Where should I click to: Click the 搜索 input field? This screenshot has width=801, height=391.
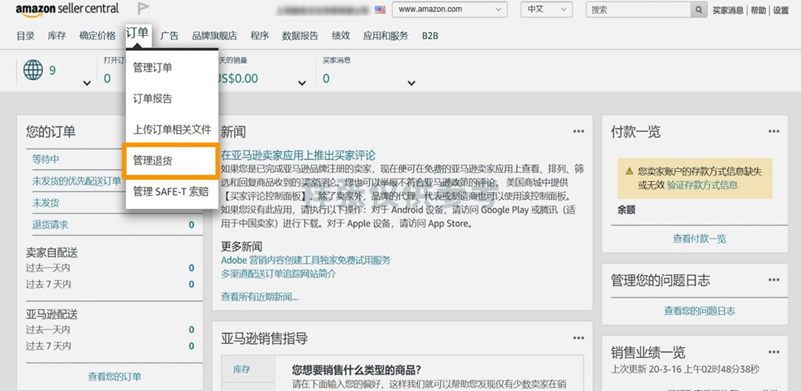[639, 9]
